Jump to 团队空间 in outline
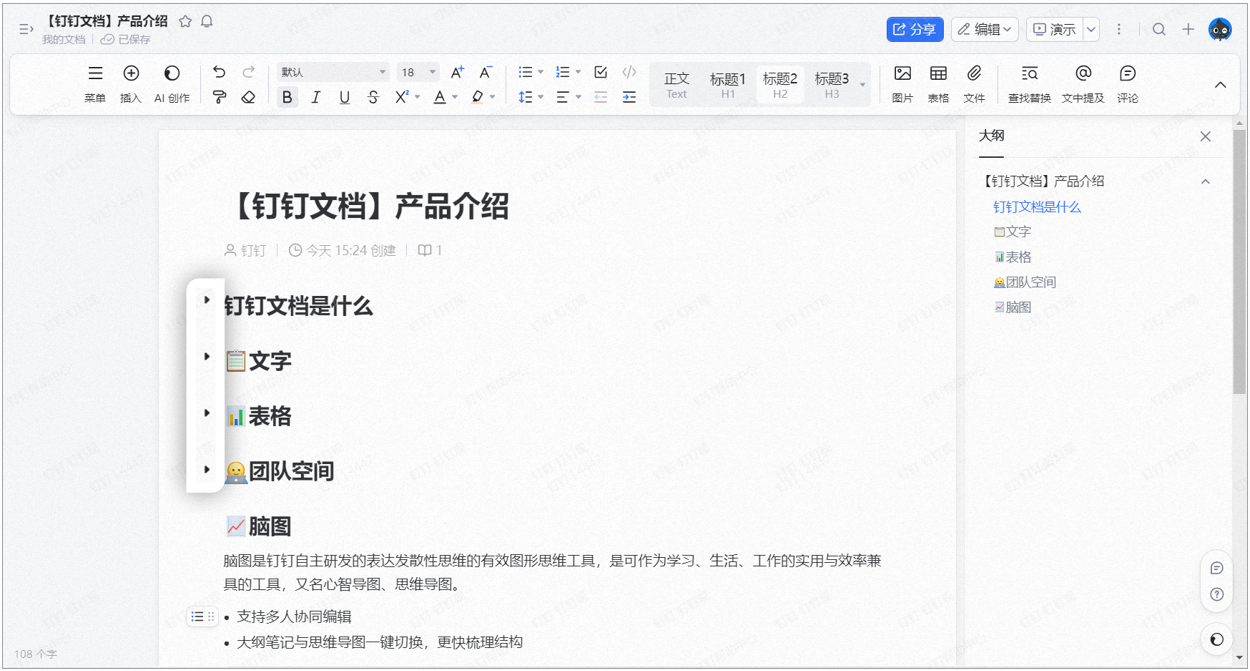 click(x=1025, y=282)
